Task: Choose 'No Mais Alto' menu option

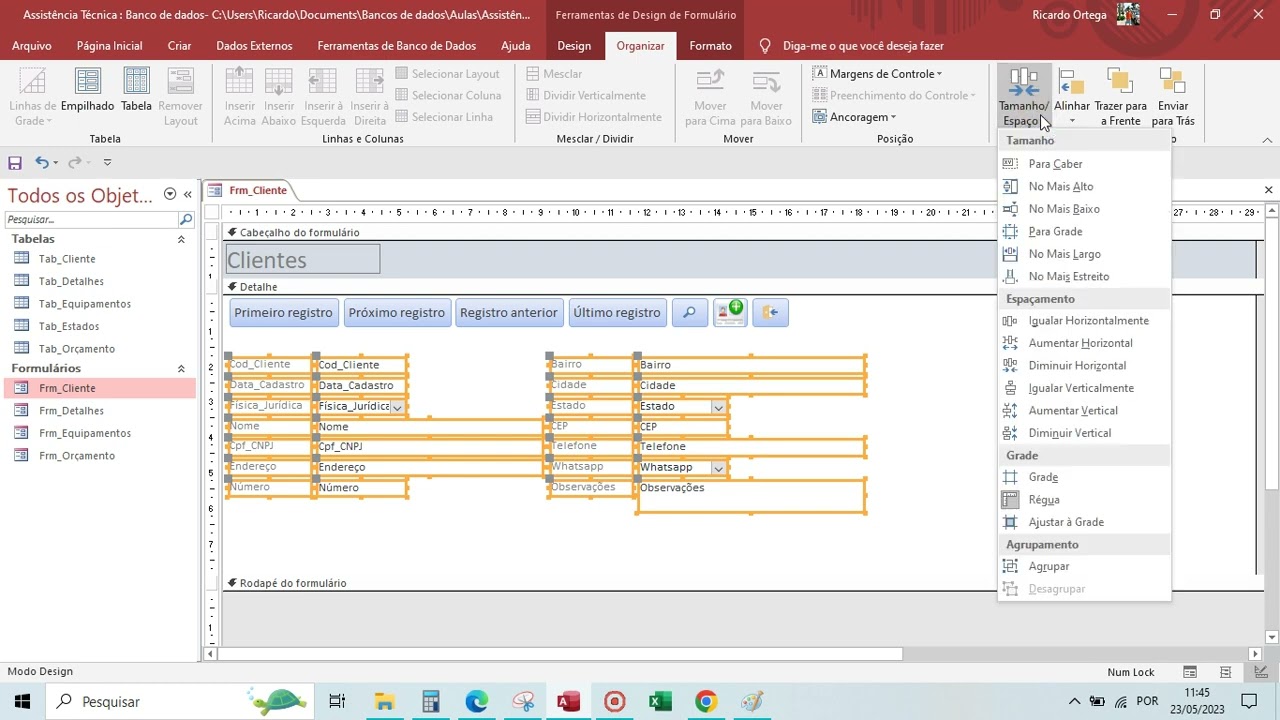Action: (1084, 186)
